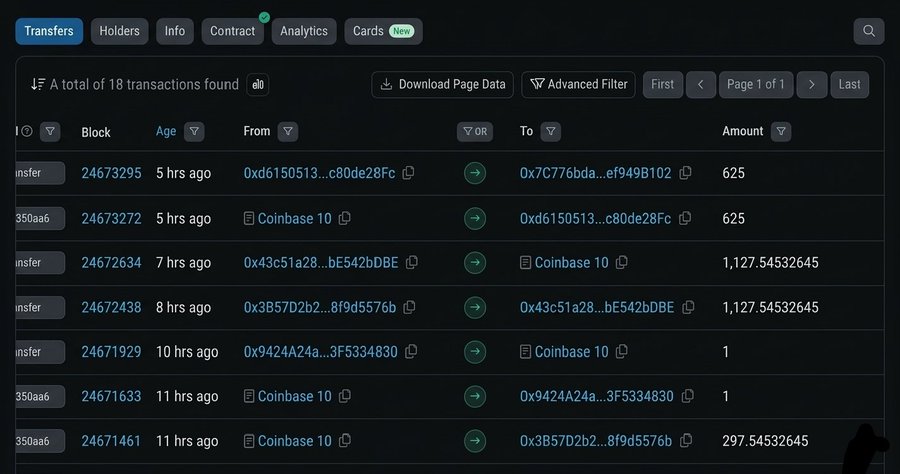Open the Analytics tab

click(304, 31)
